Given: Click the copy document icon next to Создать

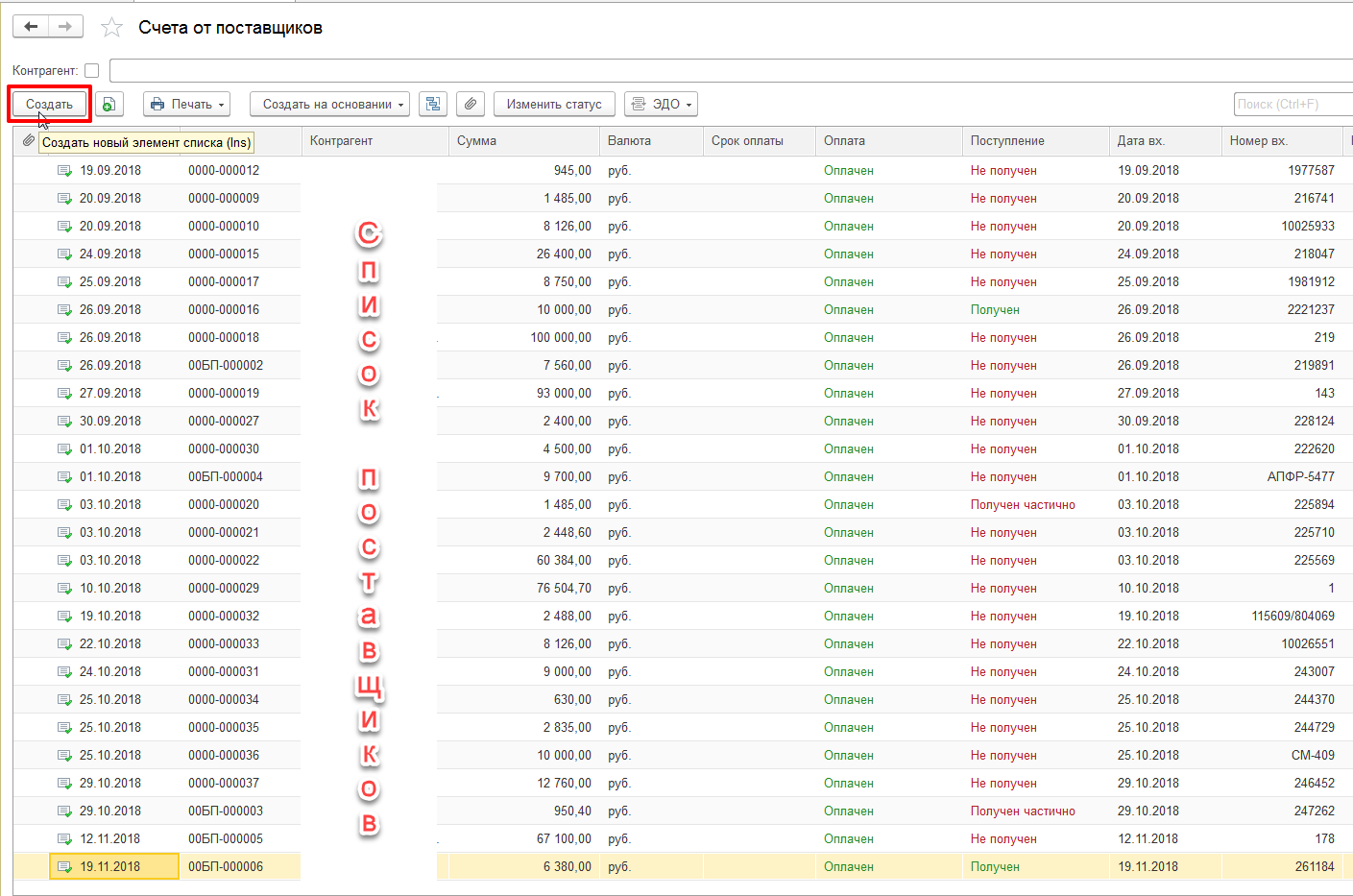Looking at the screenshot, I should pyautogui.click(x=109, y=105).
